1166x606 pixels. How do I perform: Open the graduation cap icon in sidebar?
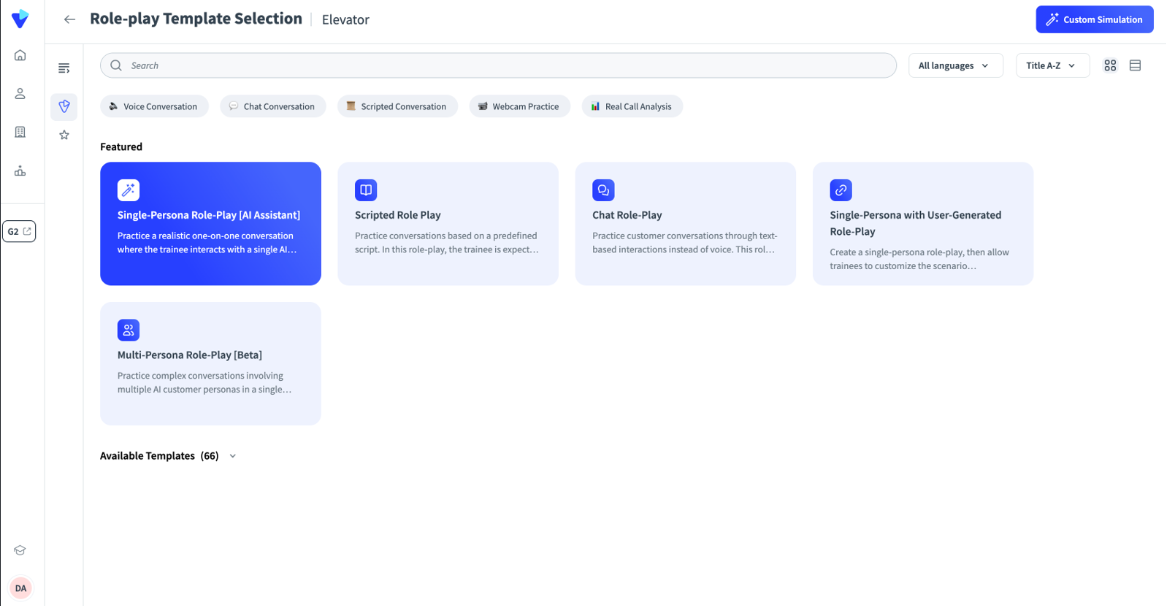[20, 550]
